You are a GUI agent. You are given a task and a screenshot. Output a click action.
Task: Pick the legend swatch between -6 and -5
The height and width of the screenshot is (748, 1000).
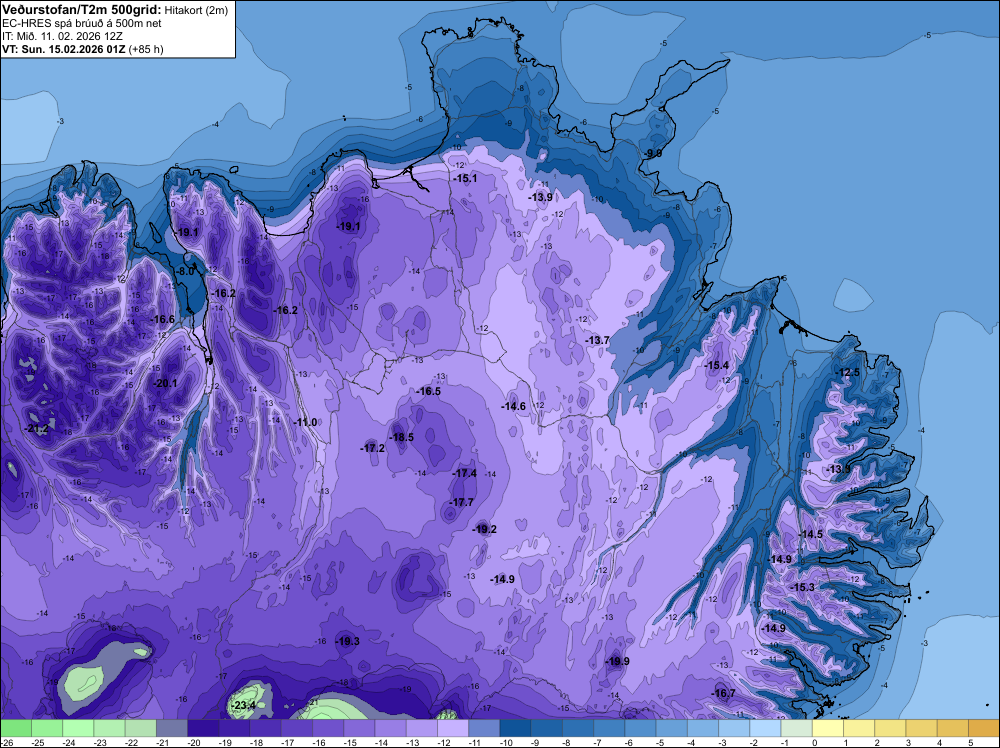point(641,729)
